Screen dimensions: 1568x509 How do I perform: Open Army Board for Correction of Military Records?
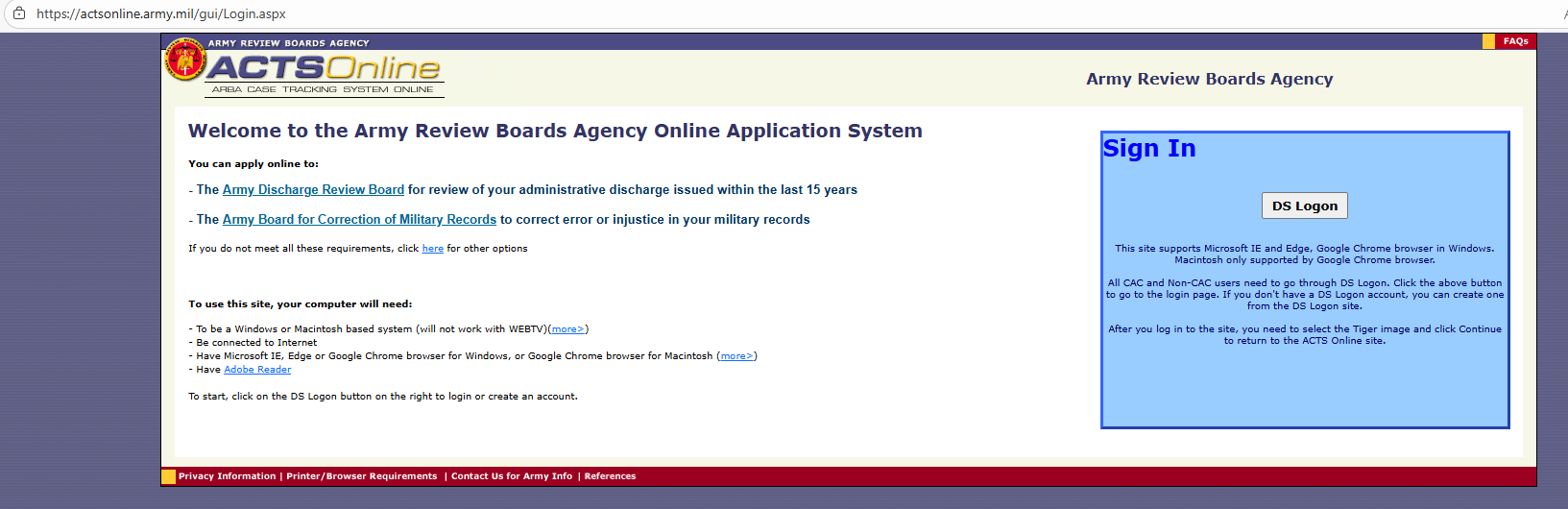(x=359, y=220)
